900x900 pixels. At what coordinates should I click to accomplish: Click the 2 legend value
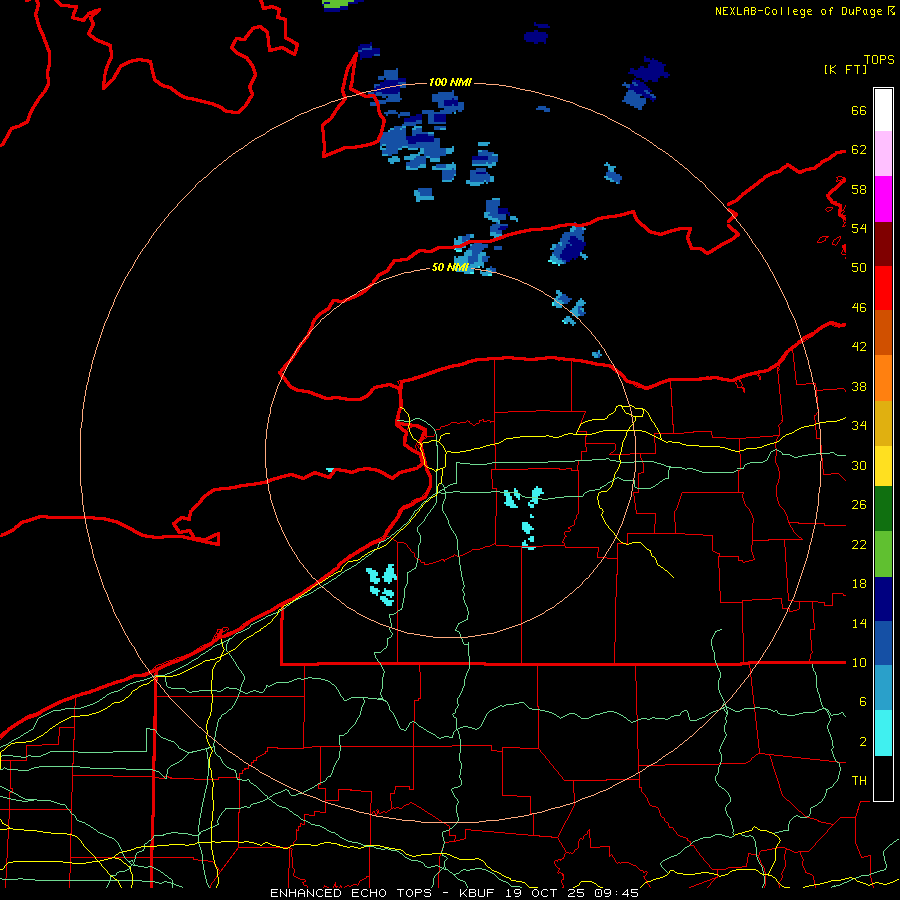coord(863,742)
